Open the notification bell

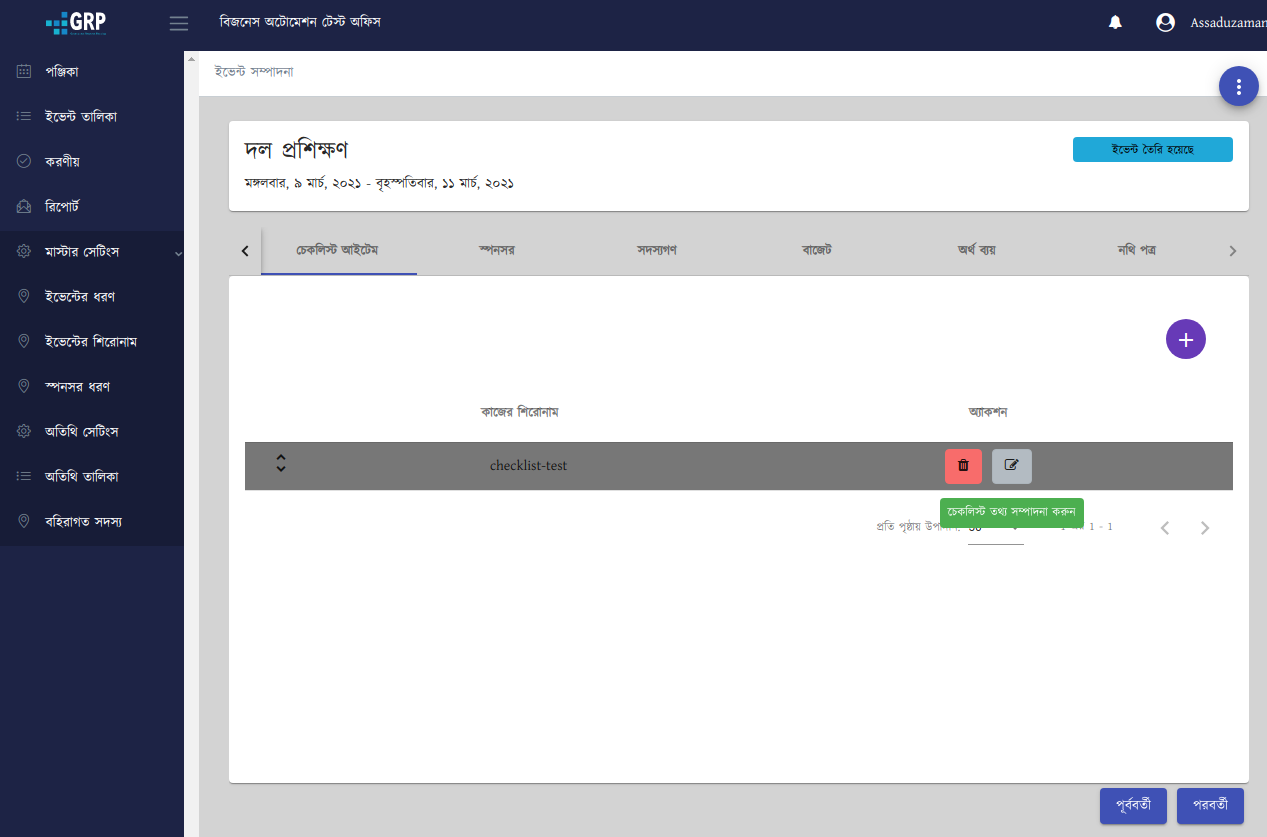(x=1115, y=23)
